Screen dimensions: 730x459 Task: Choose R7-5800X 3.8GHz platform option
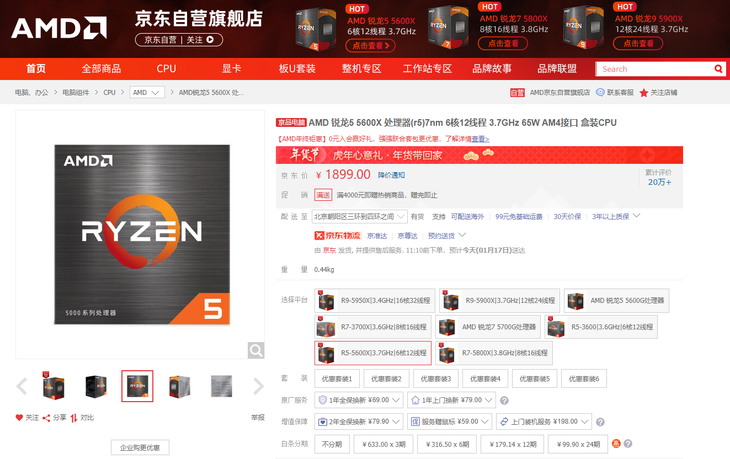coord(494,353)
